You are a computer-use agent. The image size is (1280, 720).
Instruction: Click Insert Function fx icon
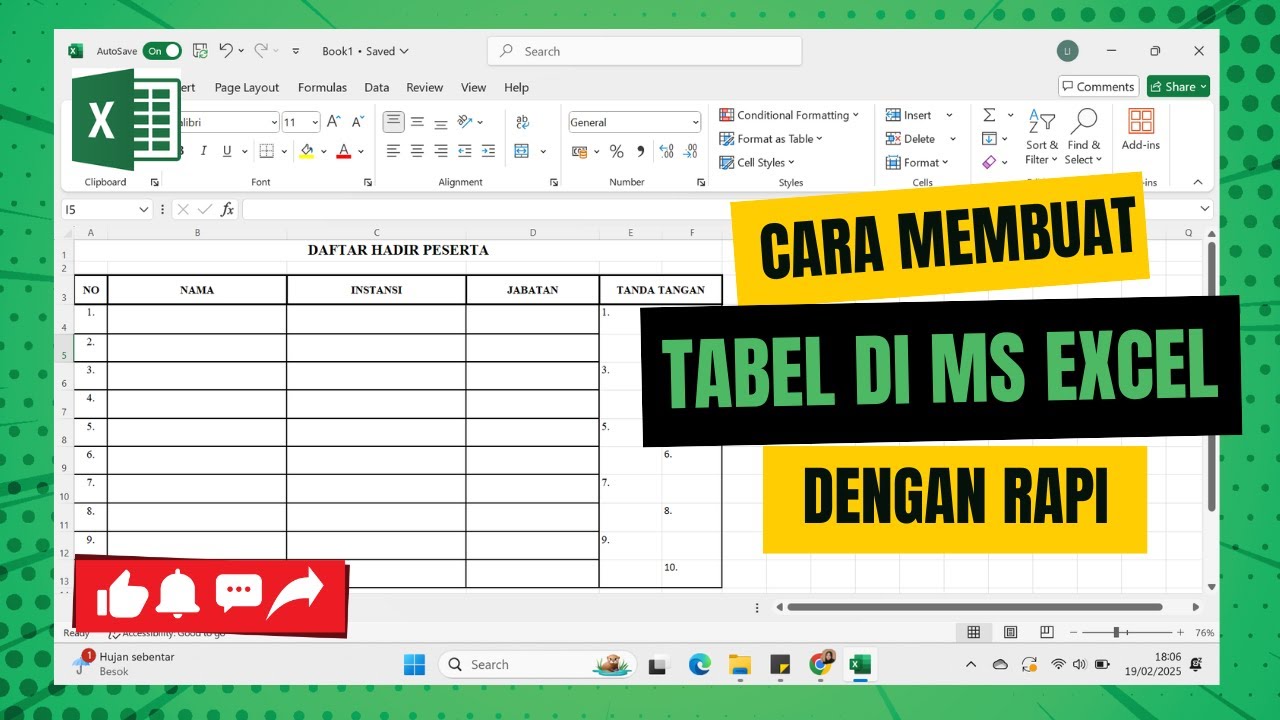(x=228, y=209)
